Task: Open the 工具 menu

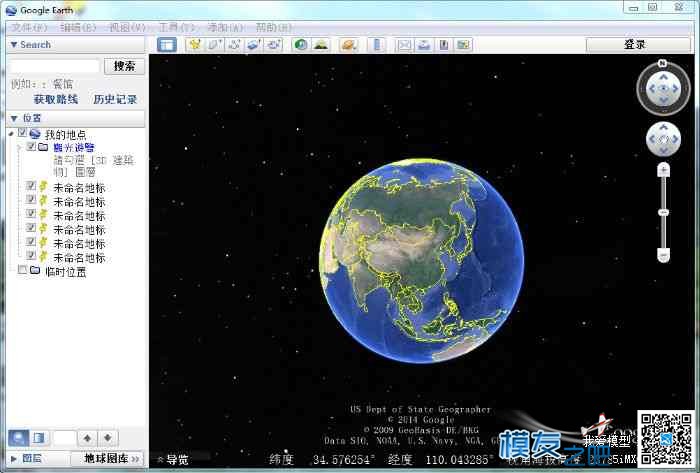Action: click(x=177, y=28)
